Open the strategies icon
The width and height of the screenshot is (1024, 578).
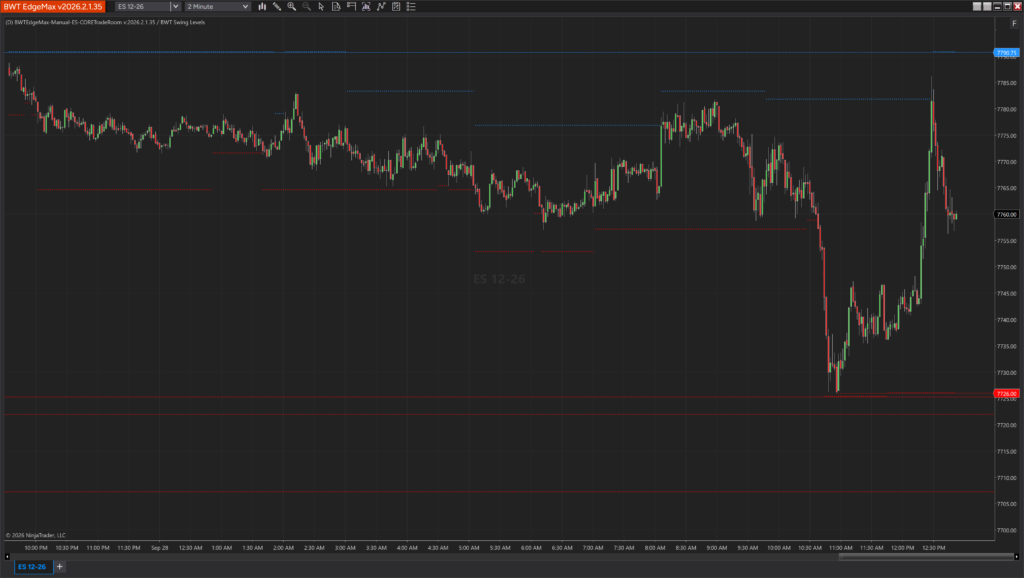coord(396,7)
